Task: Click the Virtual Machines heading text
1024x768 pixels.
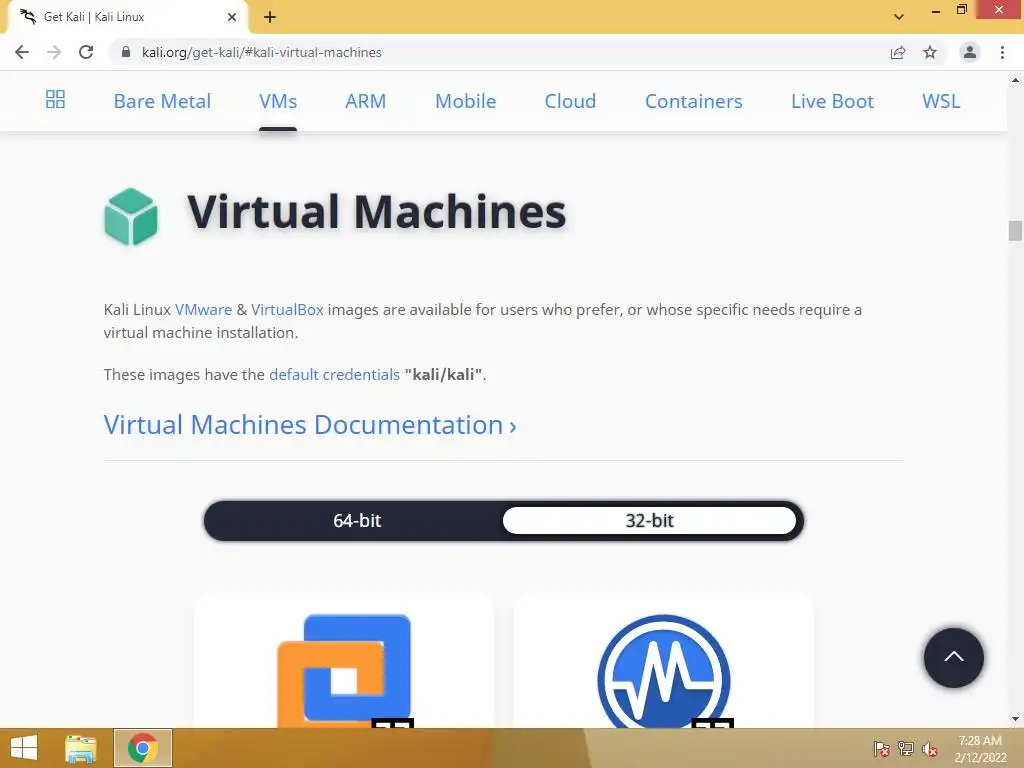Action: click(377, 212)
